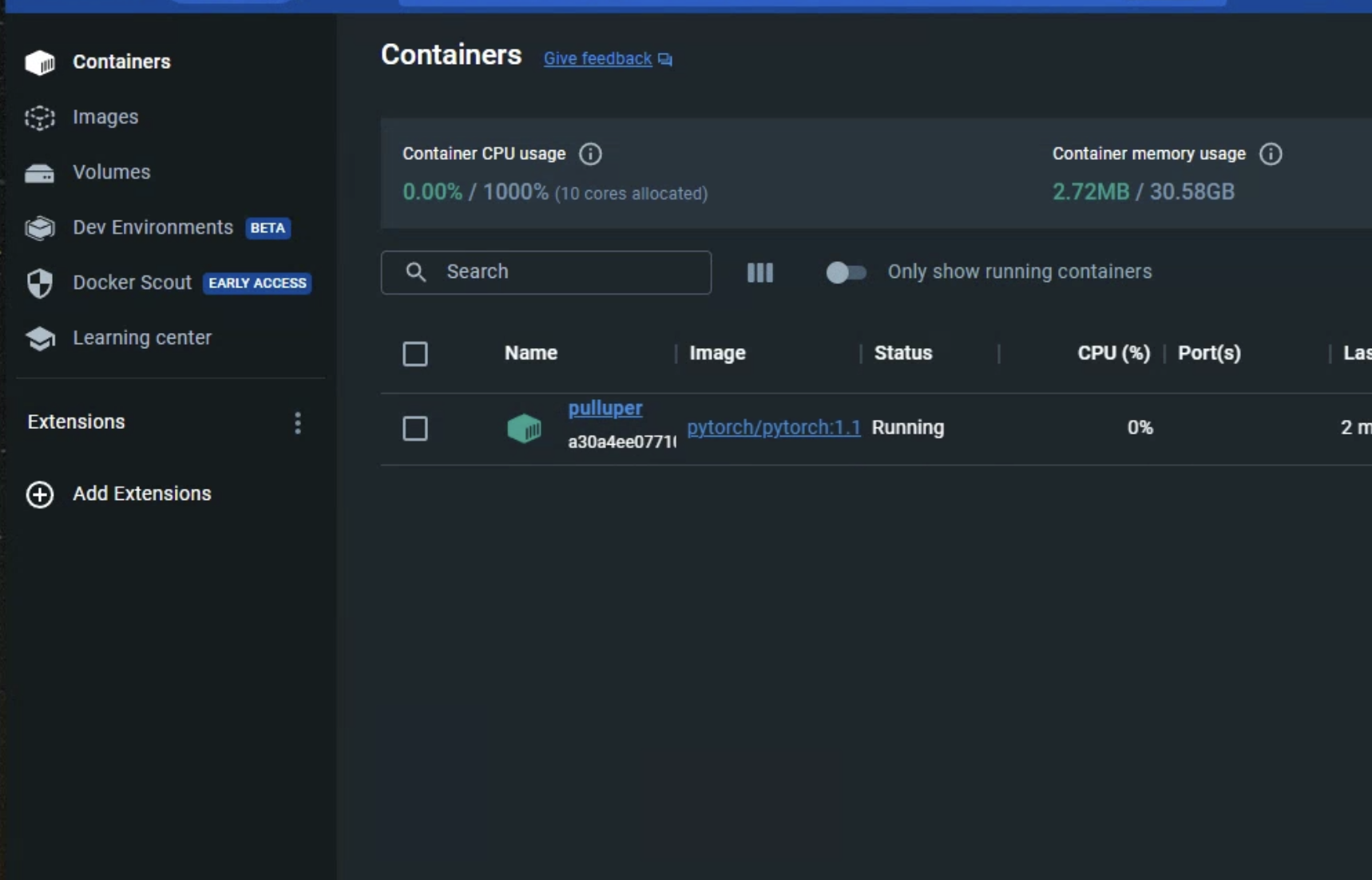Click the Learning center graduation cap icon
This screenshot has height=880, width=1372.
click(x=40, y=338)
